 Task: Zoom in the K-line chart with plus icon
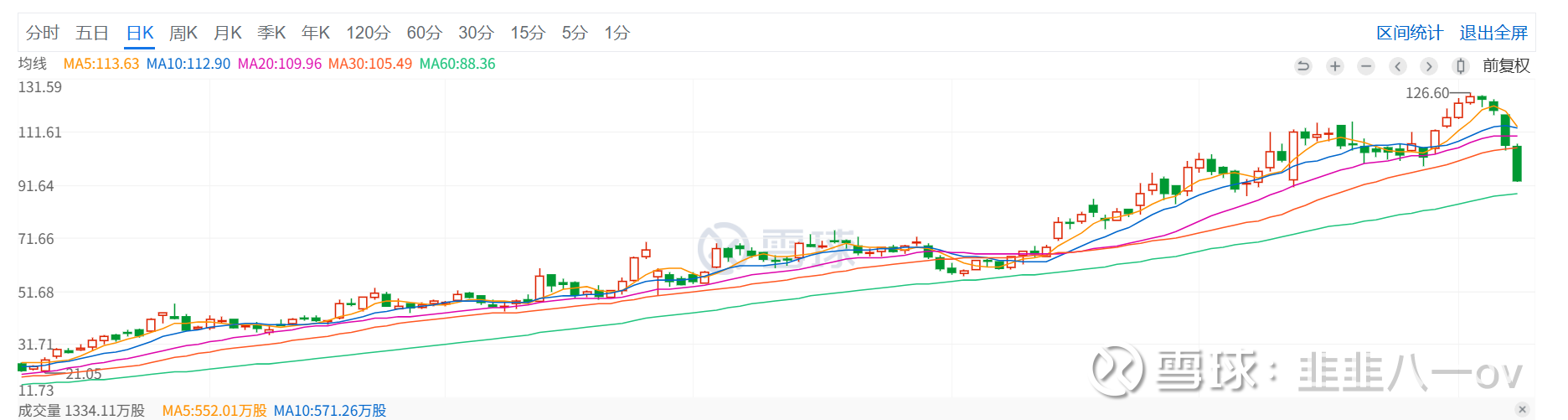coord(1335,65)
